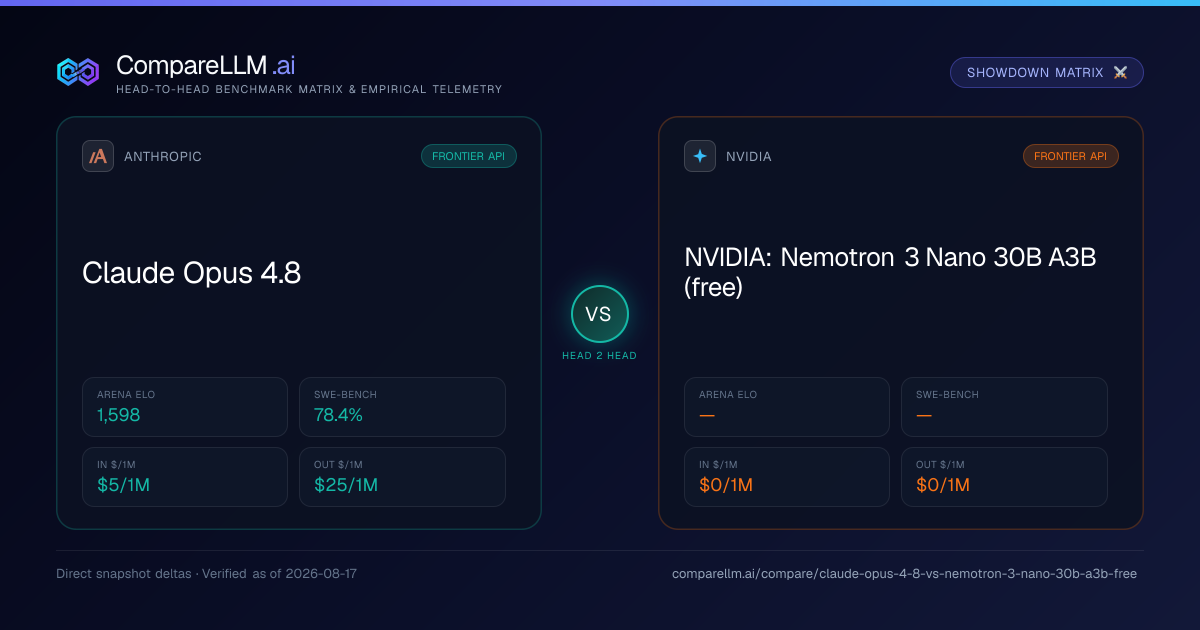The width and height of the screenshot is (1200, 630).
Task: Click the VS head-to-head circle badge
Action: (599, 314)
